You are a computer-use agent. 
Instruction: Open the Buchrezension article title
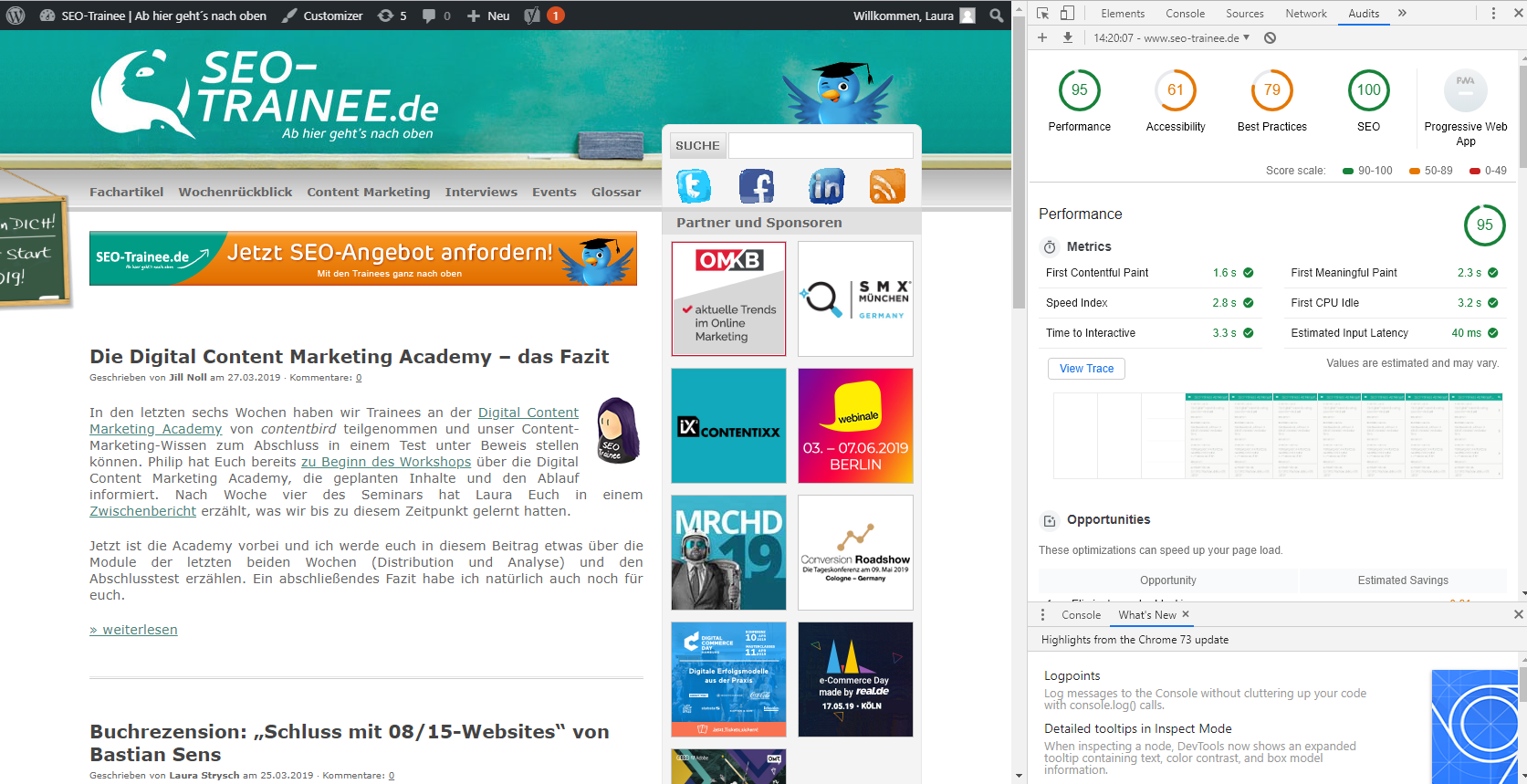coord(349,743)
